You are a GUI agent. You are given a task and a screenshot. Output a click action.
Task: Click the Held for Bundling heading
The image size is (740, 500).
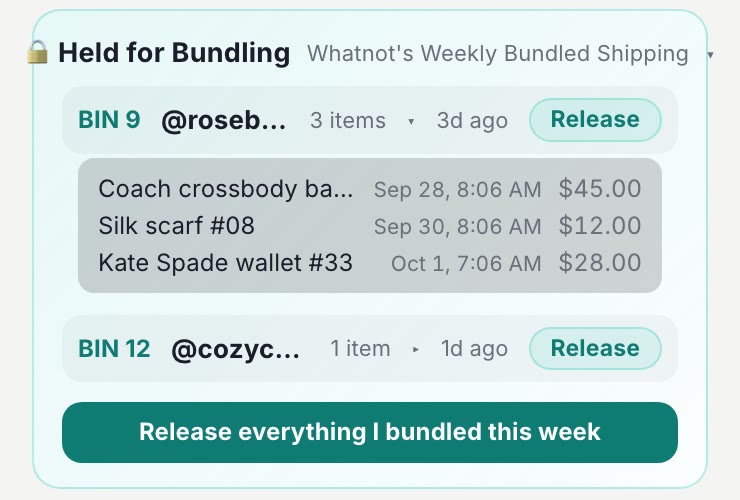click(174, 52)
